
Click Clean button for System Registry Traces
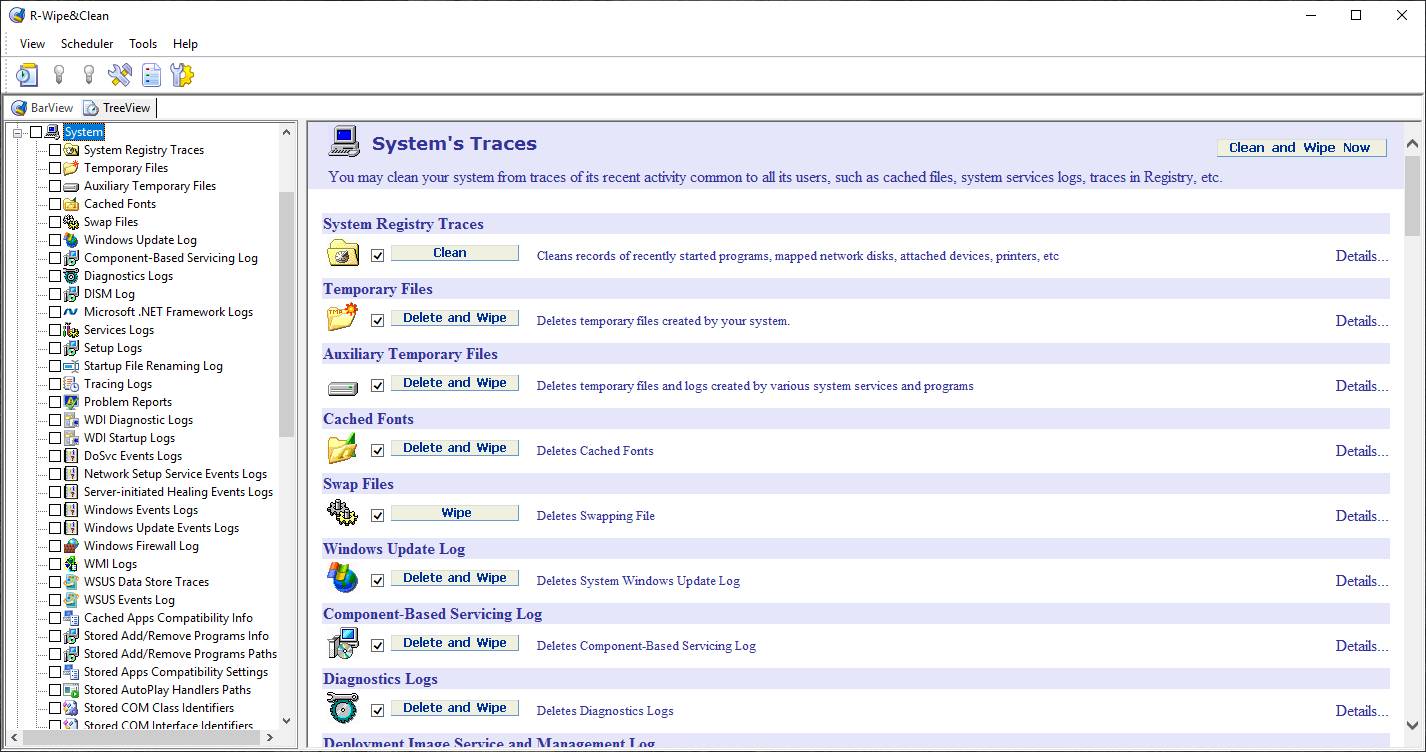455,253
